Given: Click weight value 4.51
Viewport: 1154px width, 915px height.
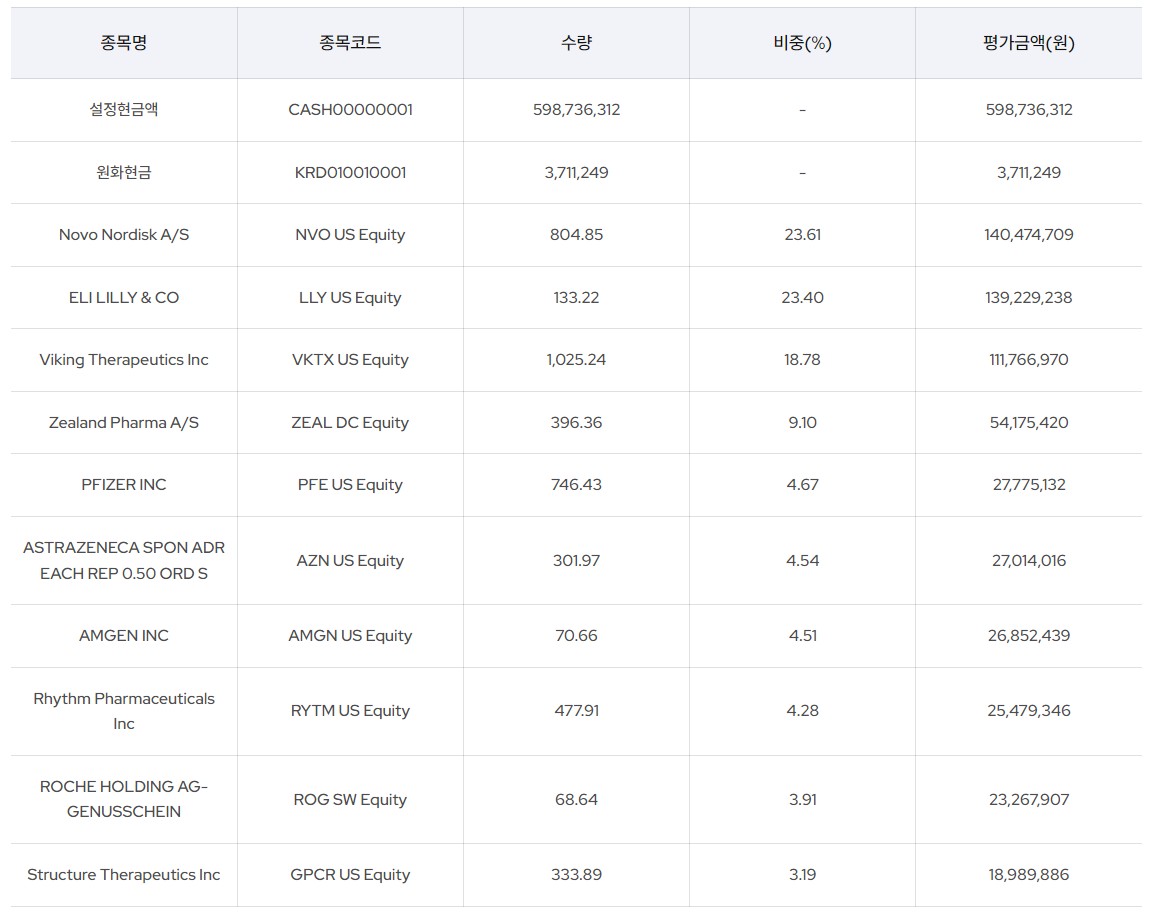Looking at the screenshot, I should click(802, 635).
